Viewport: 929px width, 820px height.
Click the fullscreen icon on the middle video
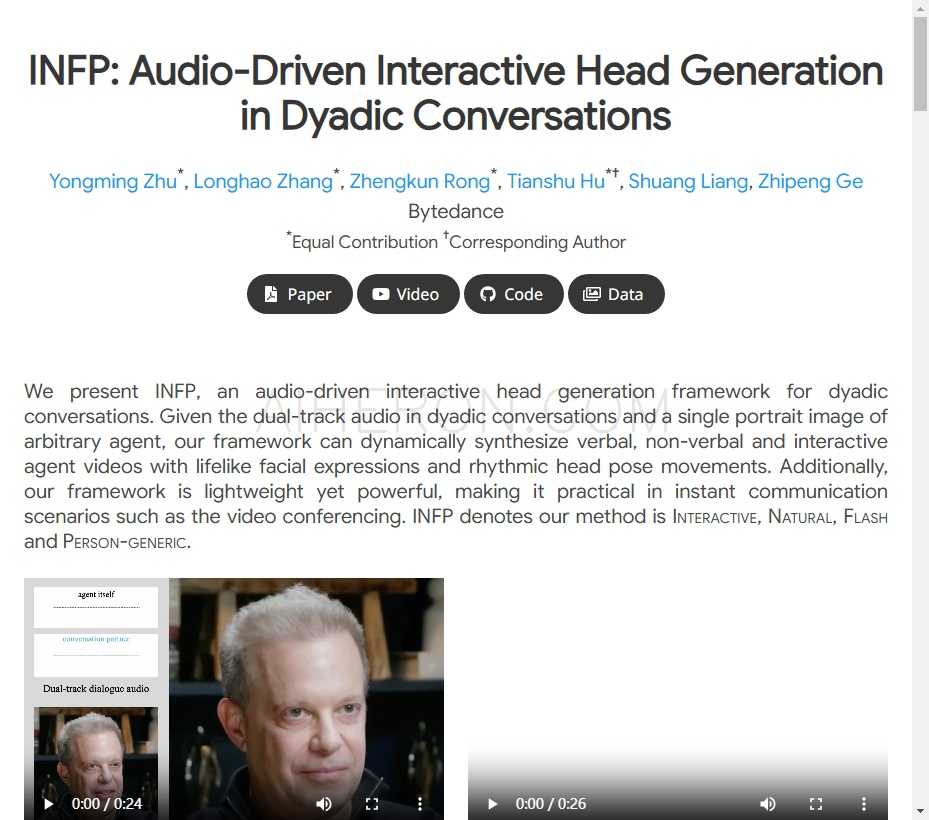372,803
